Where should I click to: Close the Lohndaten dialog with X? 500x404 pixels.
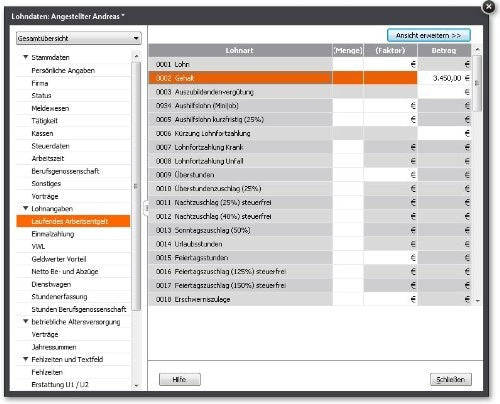click(x=489, y=7)
